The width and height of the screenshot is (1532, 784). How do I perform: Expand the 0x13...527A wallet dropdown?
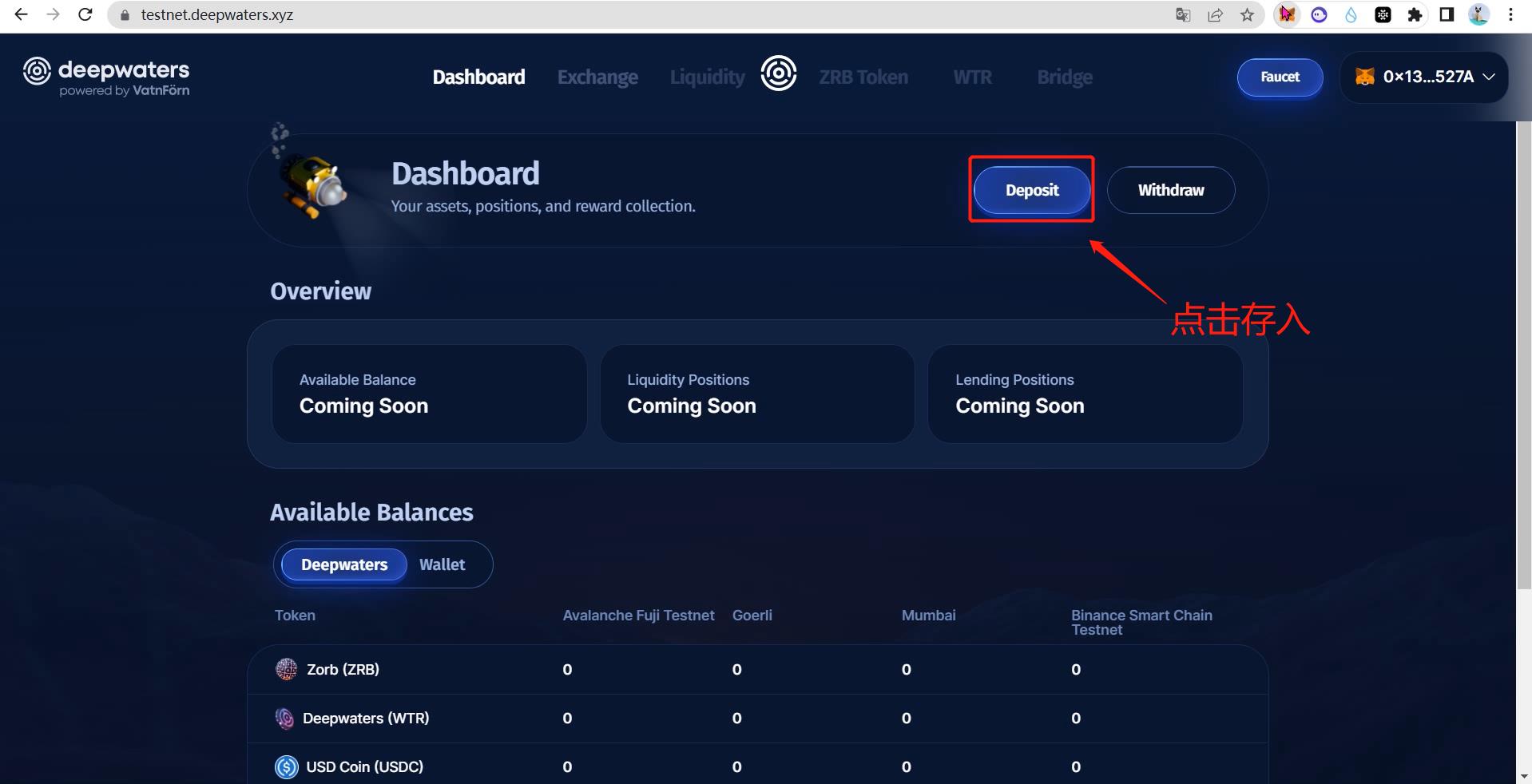tap(1424, 77)
